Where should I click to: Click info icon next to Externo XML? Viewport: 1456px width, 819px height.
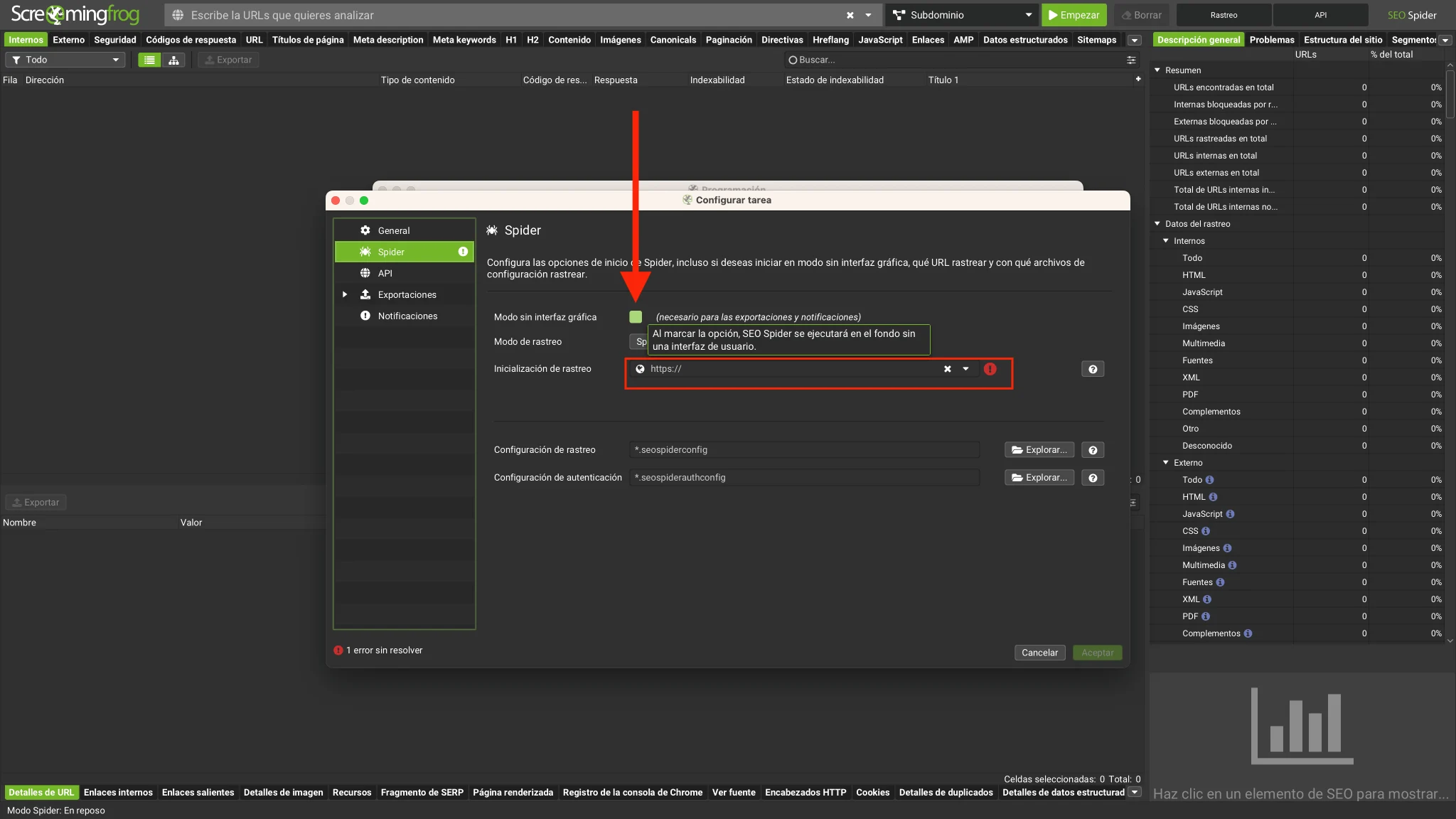click(x=1207, y=599)
